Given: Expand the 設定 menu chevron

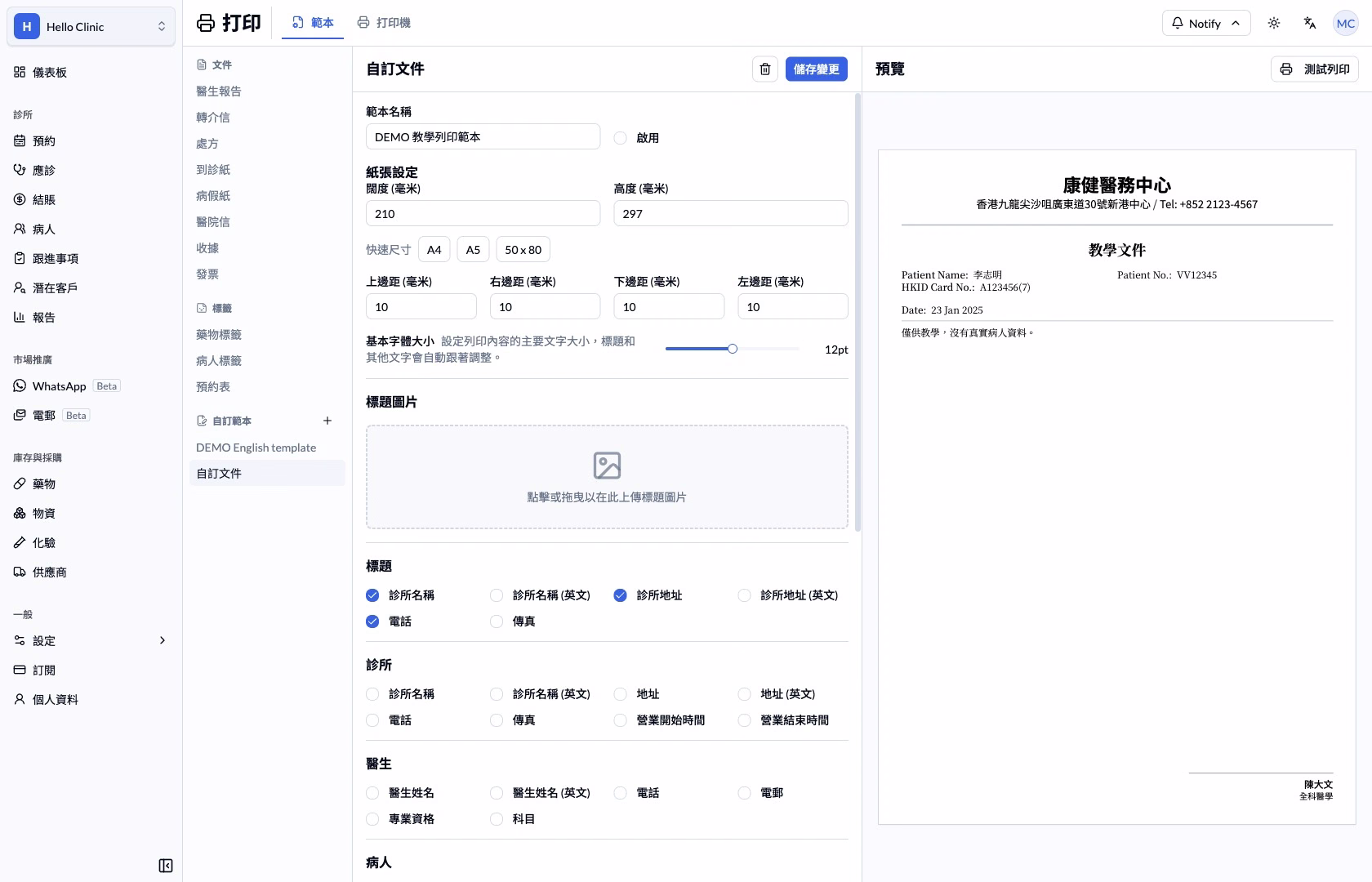Looking at the screenshot, I should (163, 641).
